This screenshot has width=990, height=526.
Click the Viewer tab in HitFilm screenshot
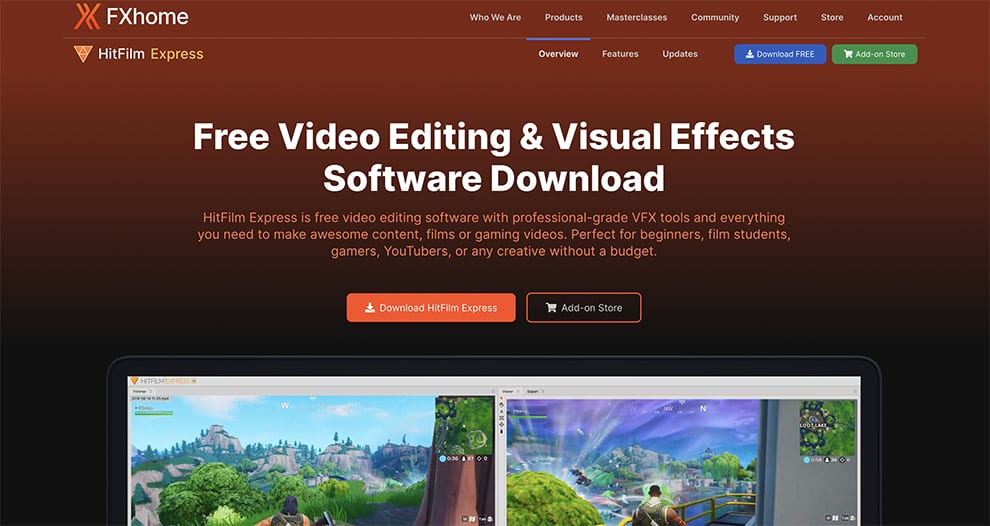(508, 392)
